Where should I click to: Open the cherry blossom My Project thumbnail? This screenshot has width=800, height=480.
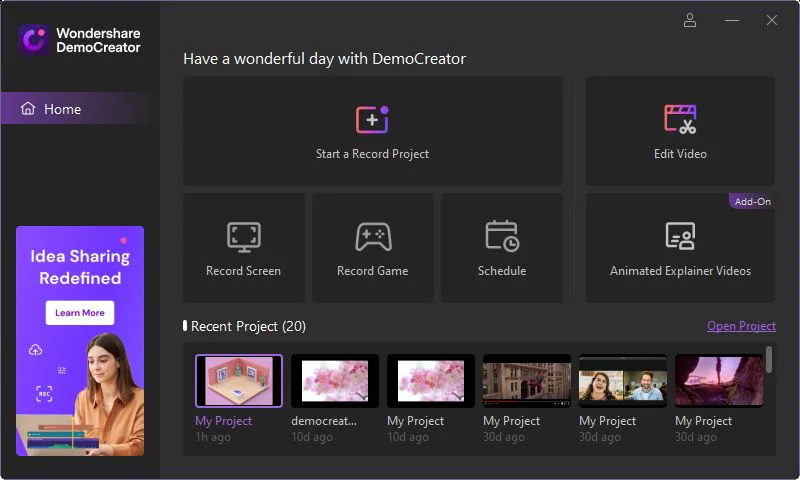click(431, 381)
